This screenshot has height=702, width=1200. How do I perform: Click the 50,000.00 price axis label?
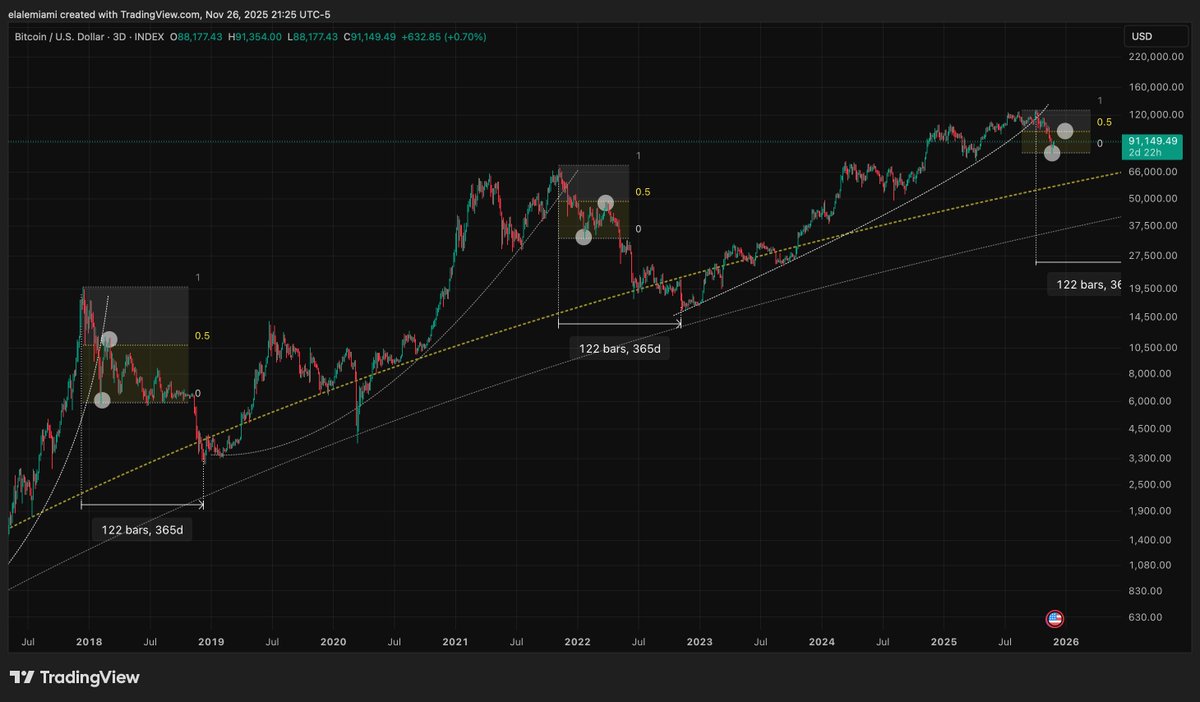pos(1154,198)
